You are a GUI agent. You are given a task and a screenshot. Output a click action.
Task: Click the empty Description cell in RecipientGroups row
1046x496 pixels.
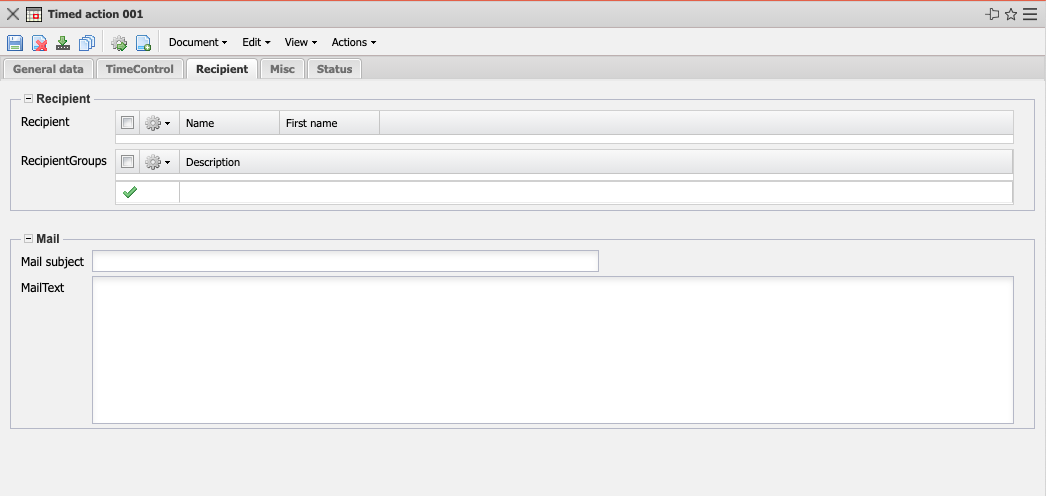596,192
